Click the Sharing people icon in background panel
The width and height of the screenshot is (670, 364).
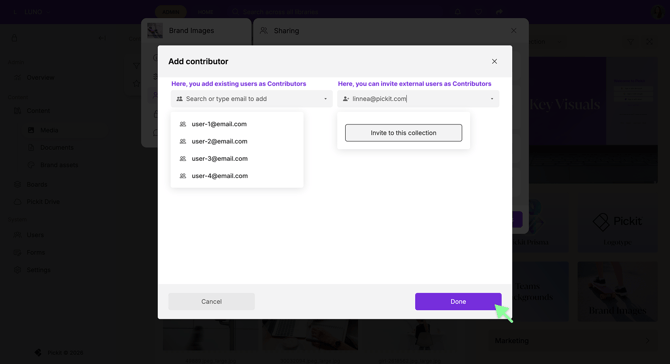tap(264, 31)
